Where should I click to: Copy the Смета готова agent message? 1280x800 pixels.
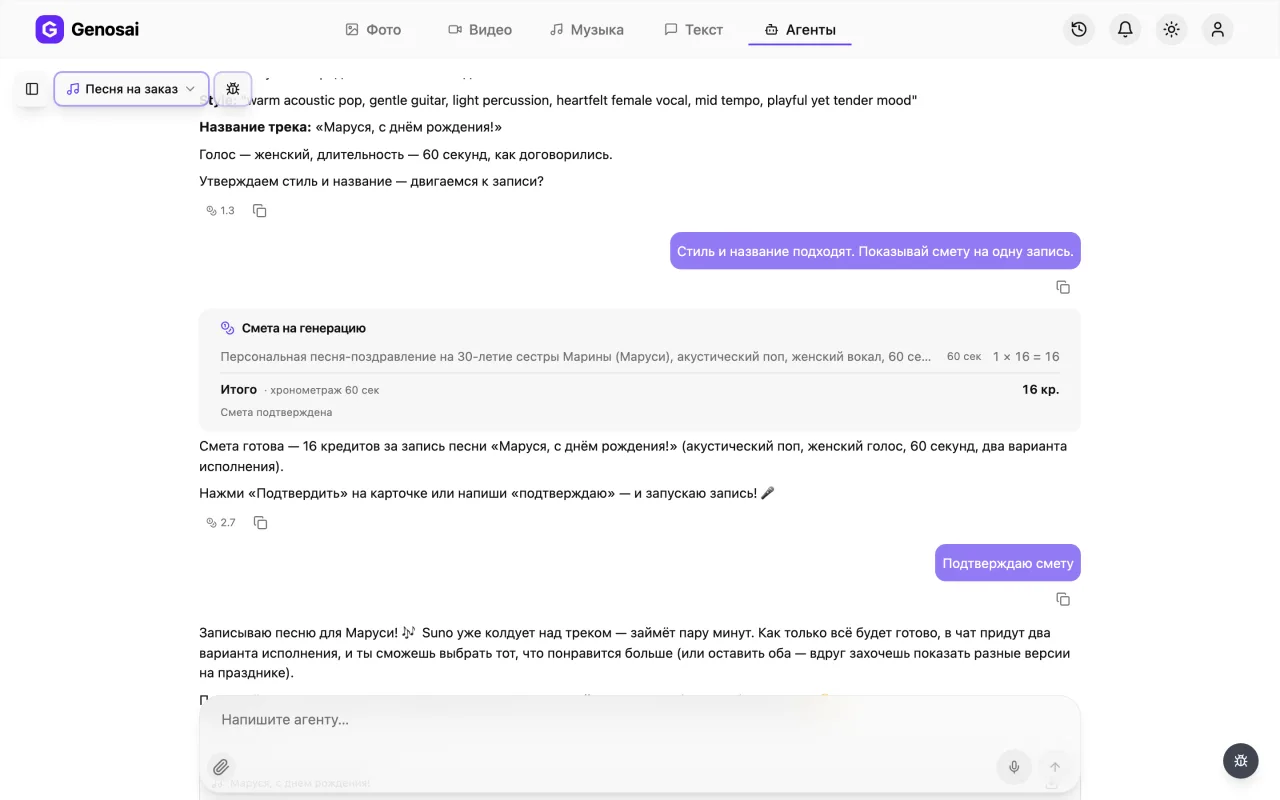(x=260, y=523)
